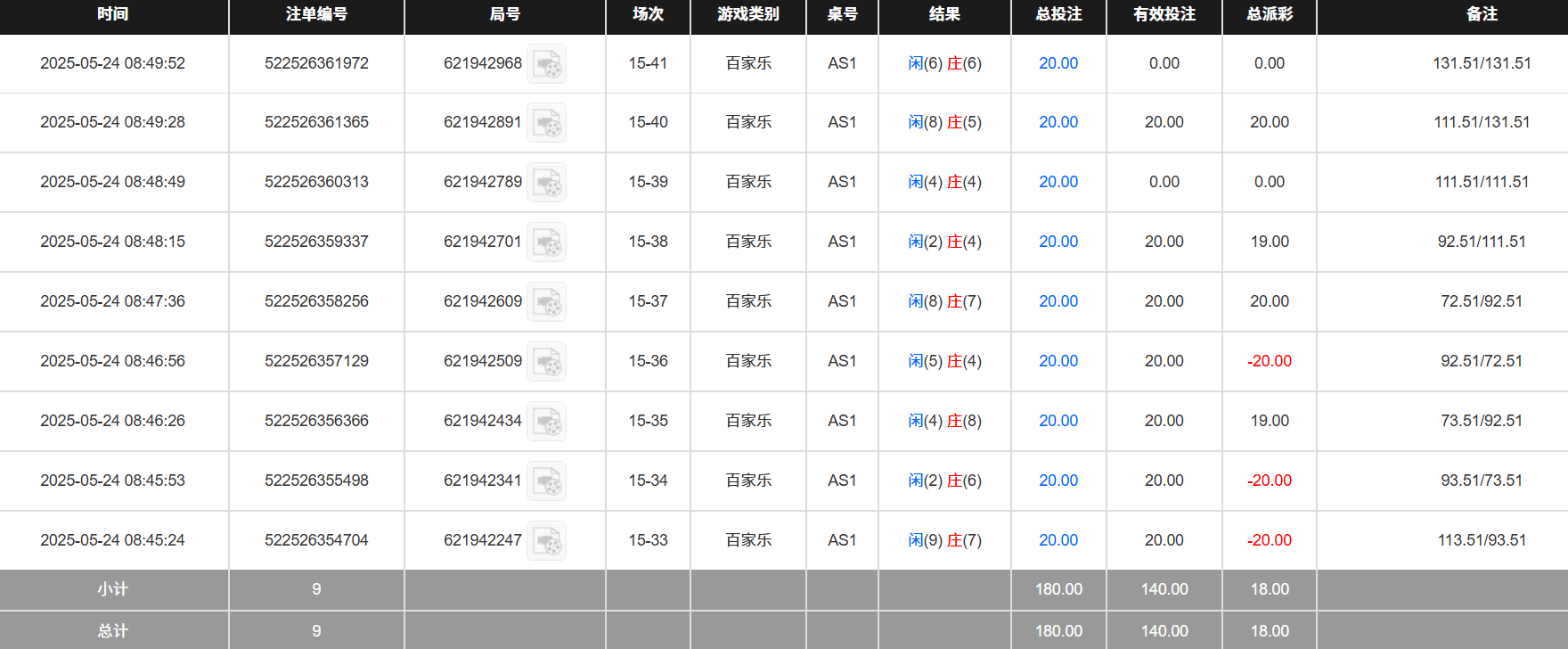Select order number 522526361972
The image size is (1568, 649).
(316, 63)
